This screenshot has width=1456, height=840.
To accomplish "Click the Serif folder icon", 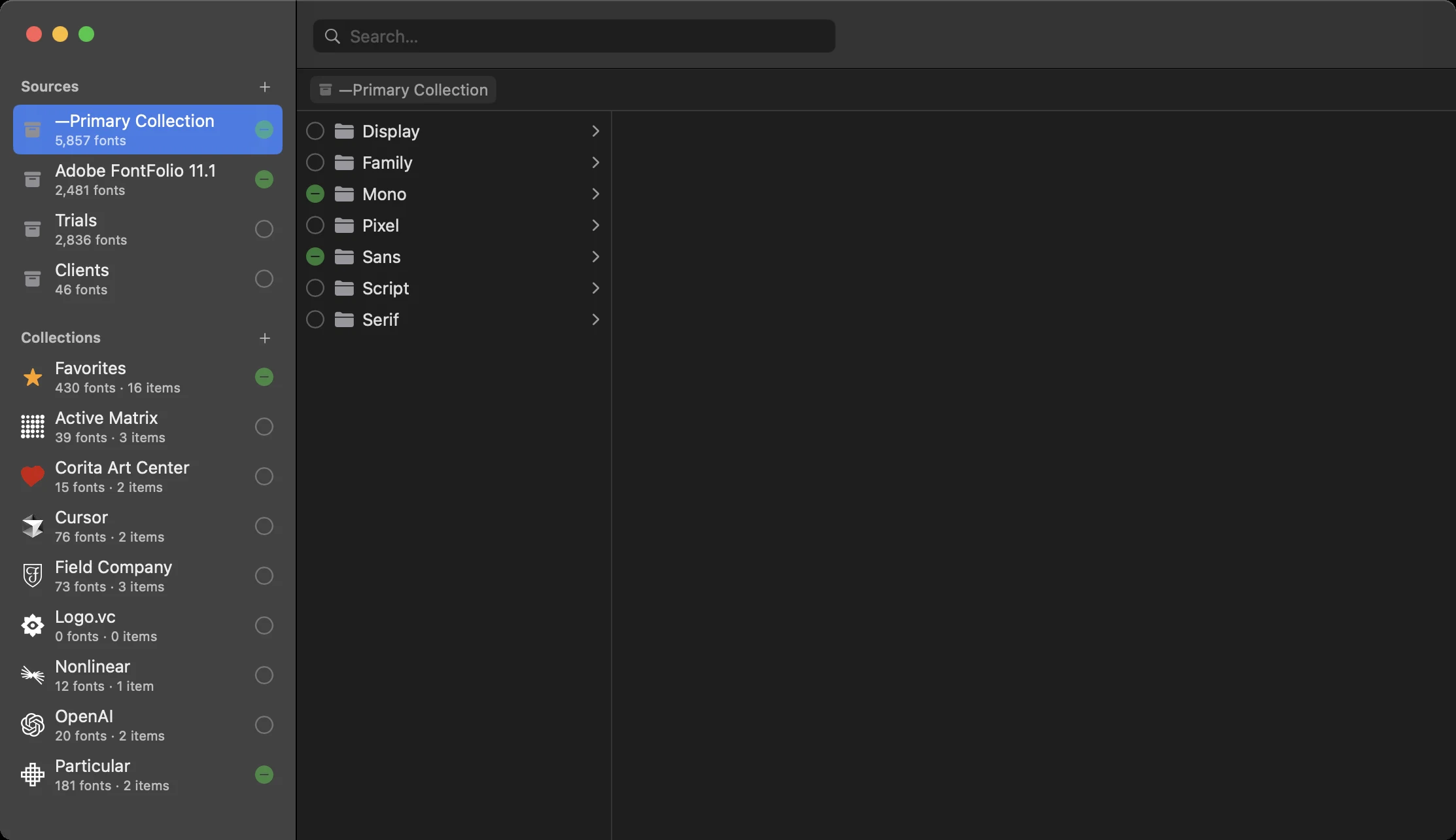I will pyautogui.click(x=344, y=319).
